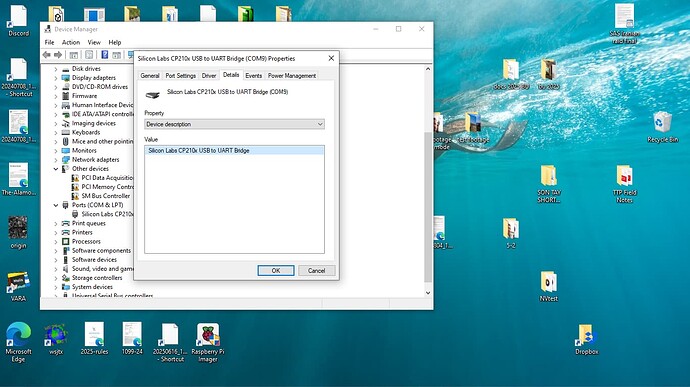
Task: Open the Microsoft Edge desktop icon
Action: point(18,343)
